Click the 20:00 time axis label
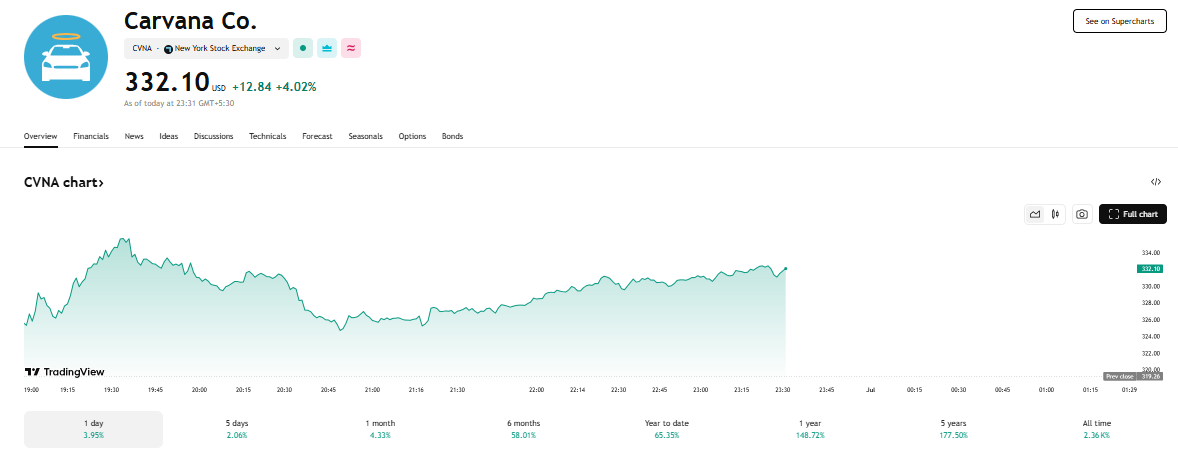Viewport: 1178px width, 466px height. [200, 390]
